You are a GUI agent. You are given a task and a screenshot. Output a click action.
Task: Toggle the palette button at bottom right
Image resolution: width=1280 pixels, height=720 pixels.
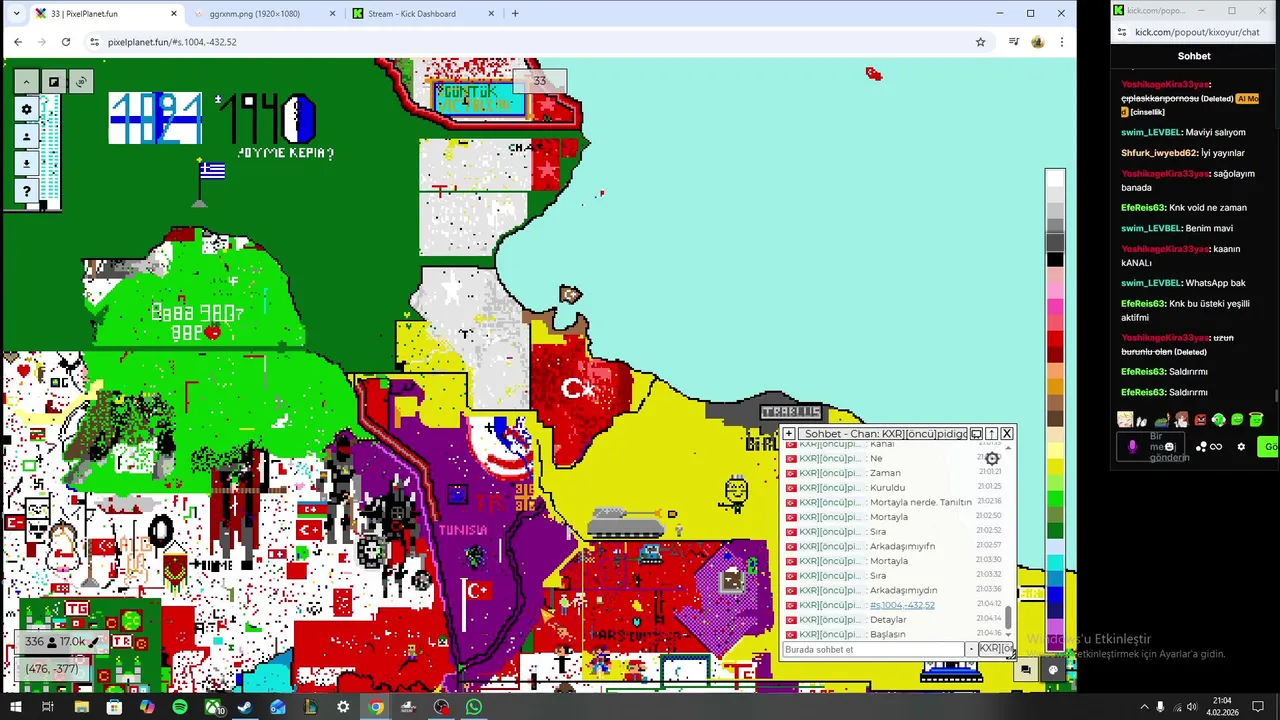pyautogui.click(x=1053, y=670)
